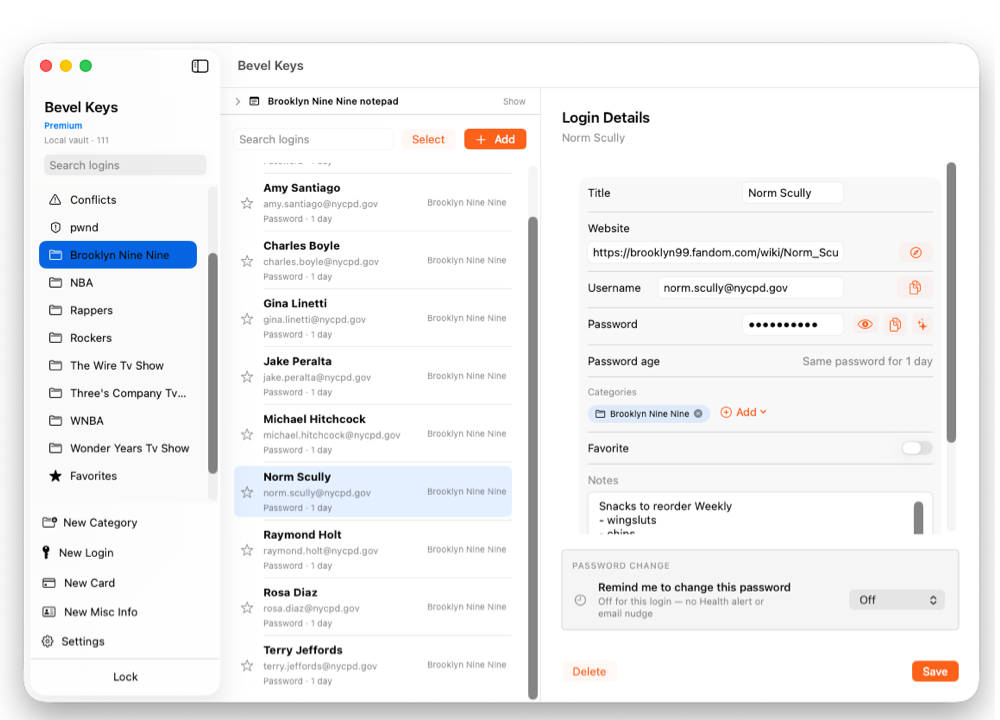Click the Select button

[x=428, y=140]
